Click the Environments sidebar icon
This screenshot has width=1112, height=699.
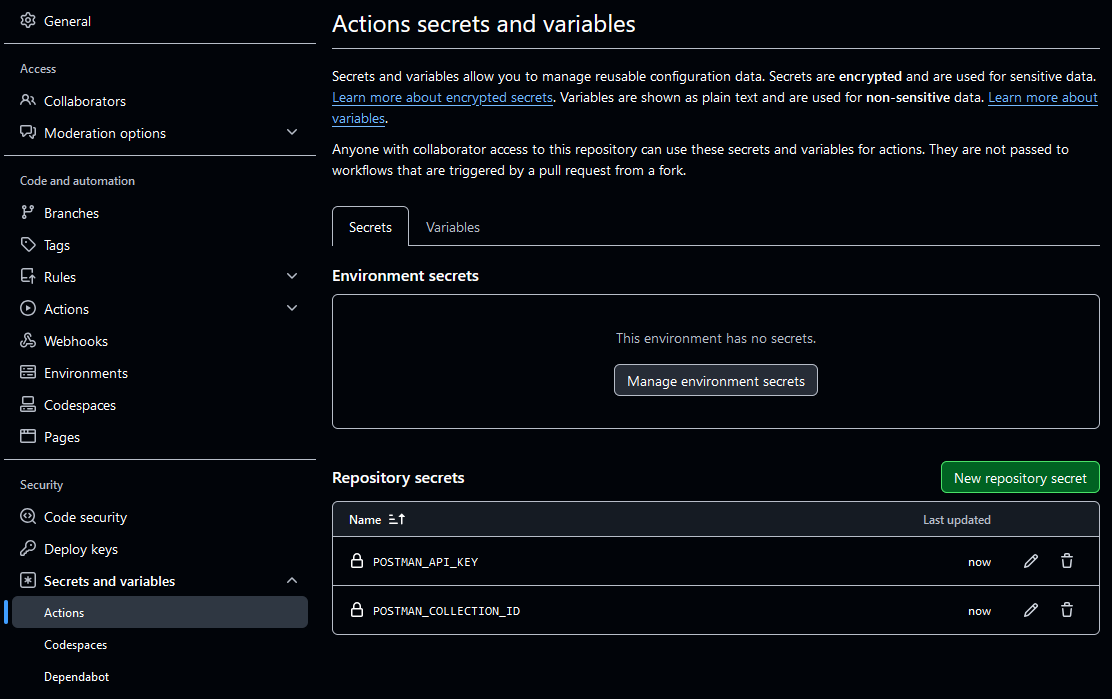[28, 372]
